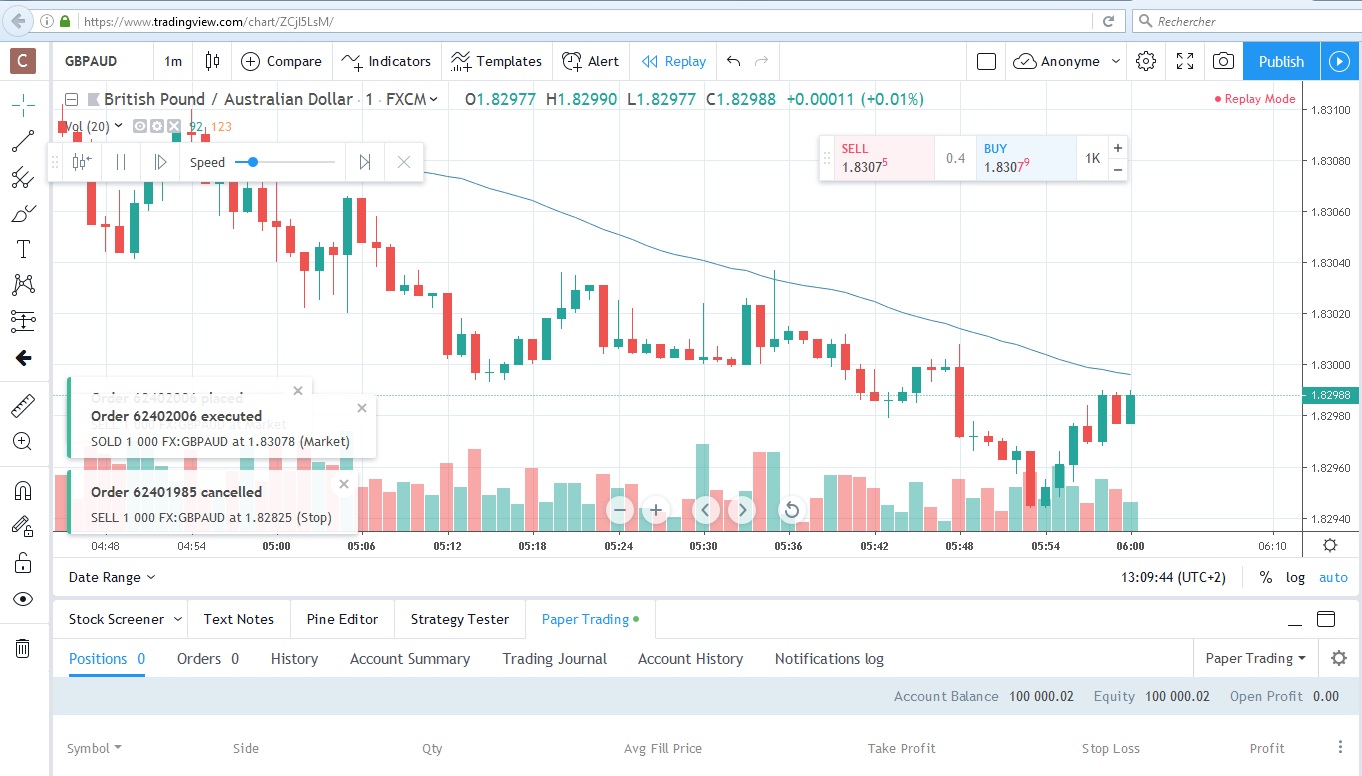1362x776 pixels.
Task: Open chart properties gear in top toolbar
Action: tap(1146, 61)
